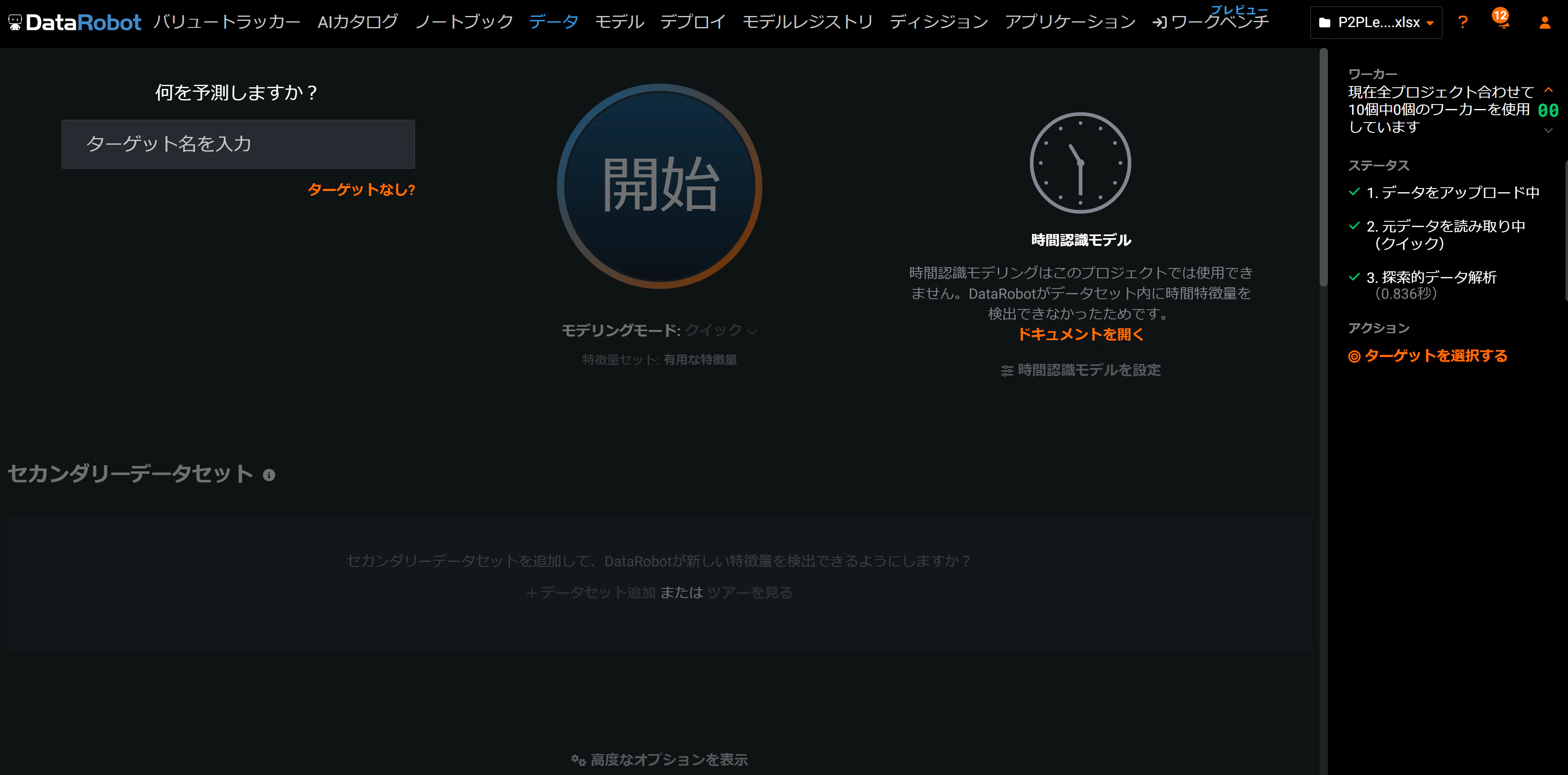Select the データ tab
The height and width of the screenshot is (775, 1568).
click(x=553, y=23)
